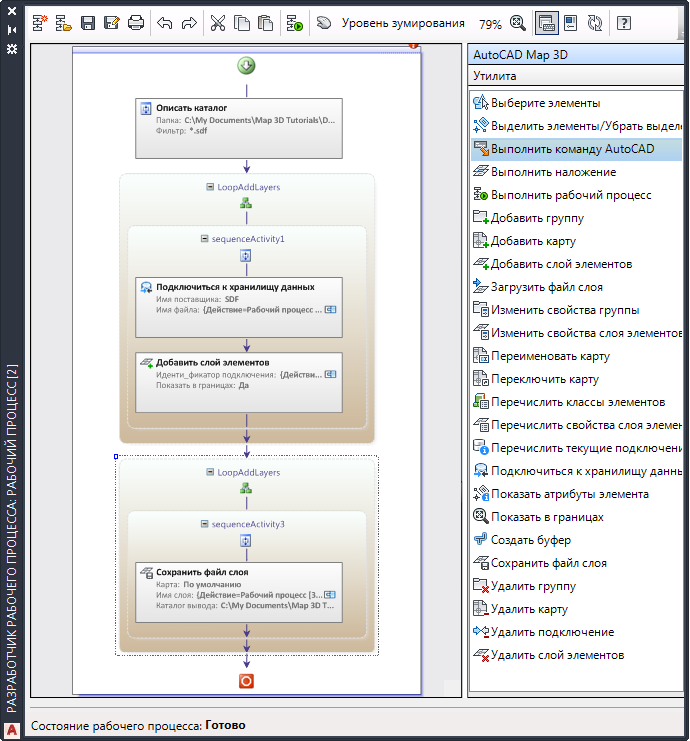Close the workflow designer palette
Viewport: 690px width, 741px height.
[12, 10]
